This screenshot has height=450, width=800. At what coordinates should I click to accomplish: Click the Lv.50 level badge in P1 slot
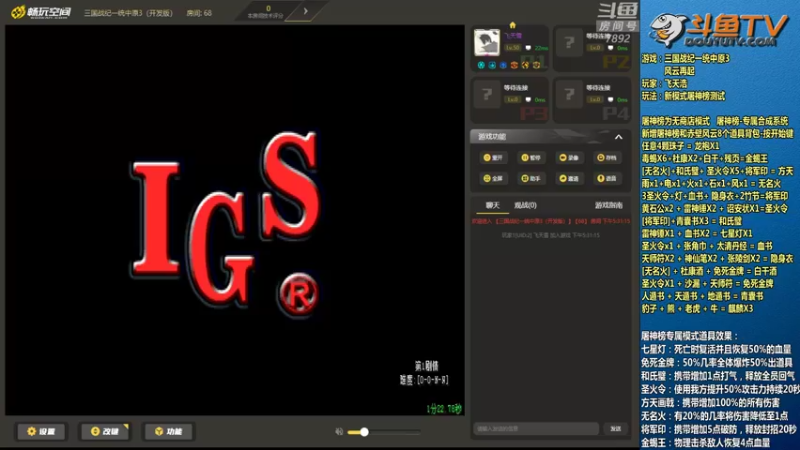point(512,48)
